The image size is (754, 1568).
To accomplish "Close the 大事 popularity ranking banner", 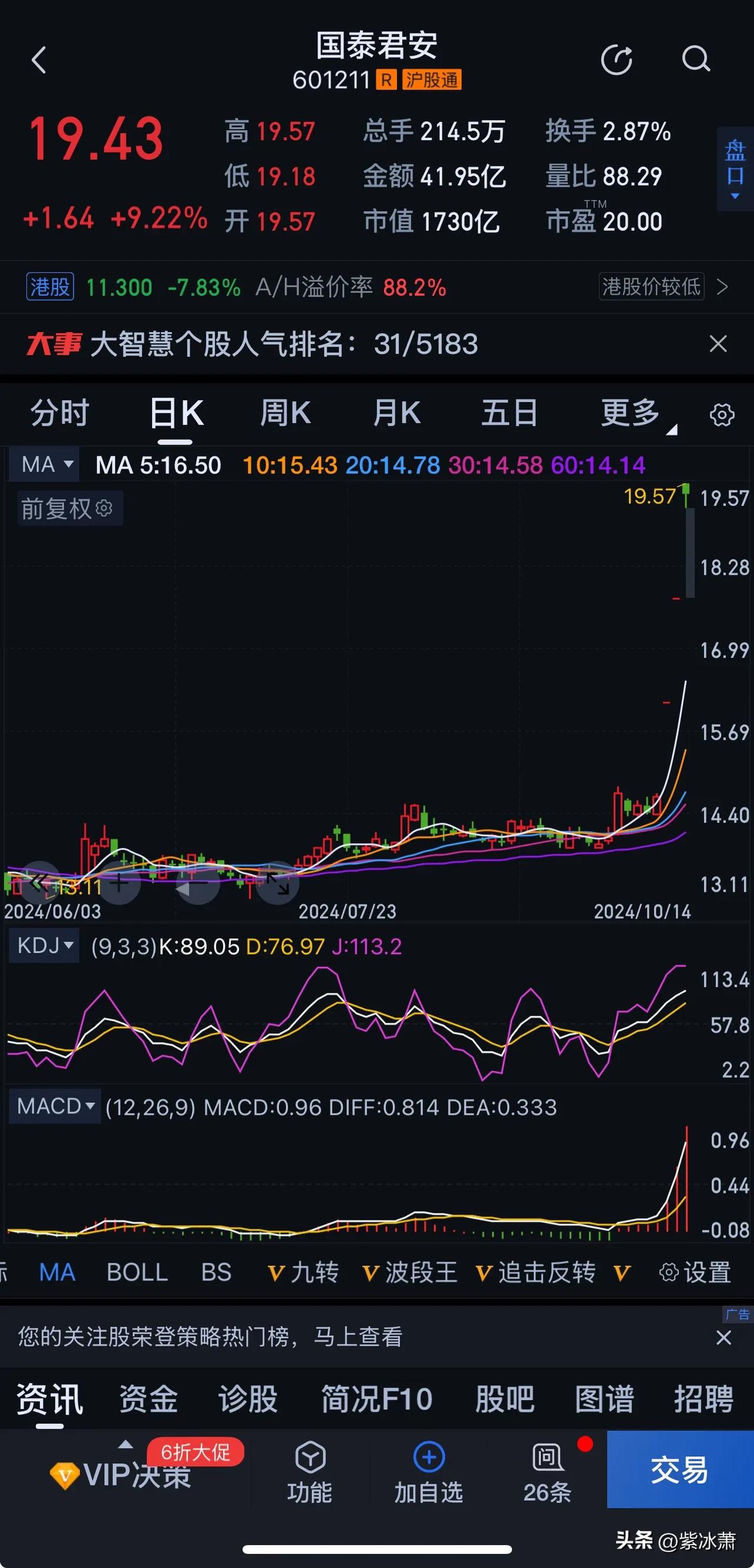I will pos(718,344).
